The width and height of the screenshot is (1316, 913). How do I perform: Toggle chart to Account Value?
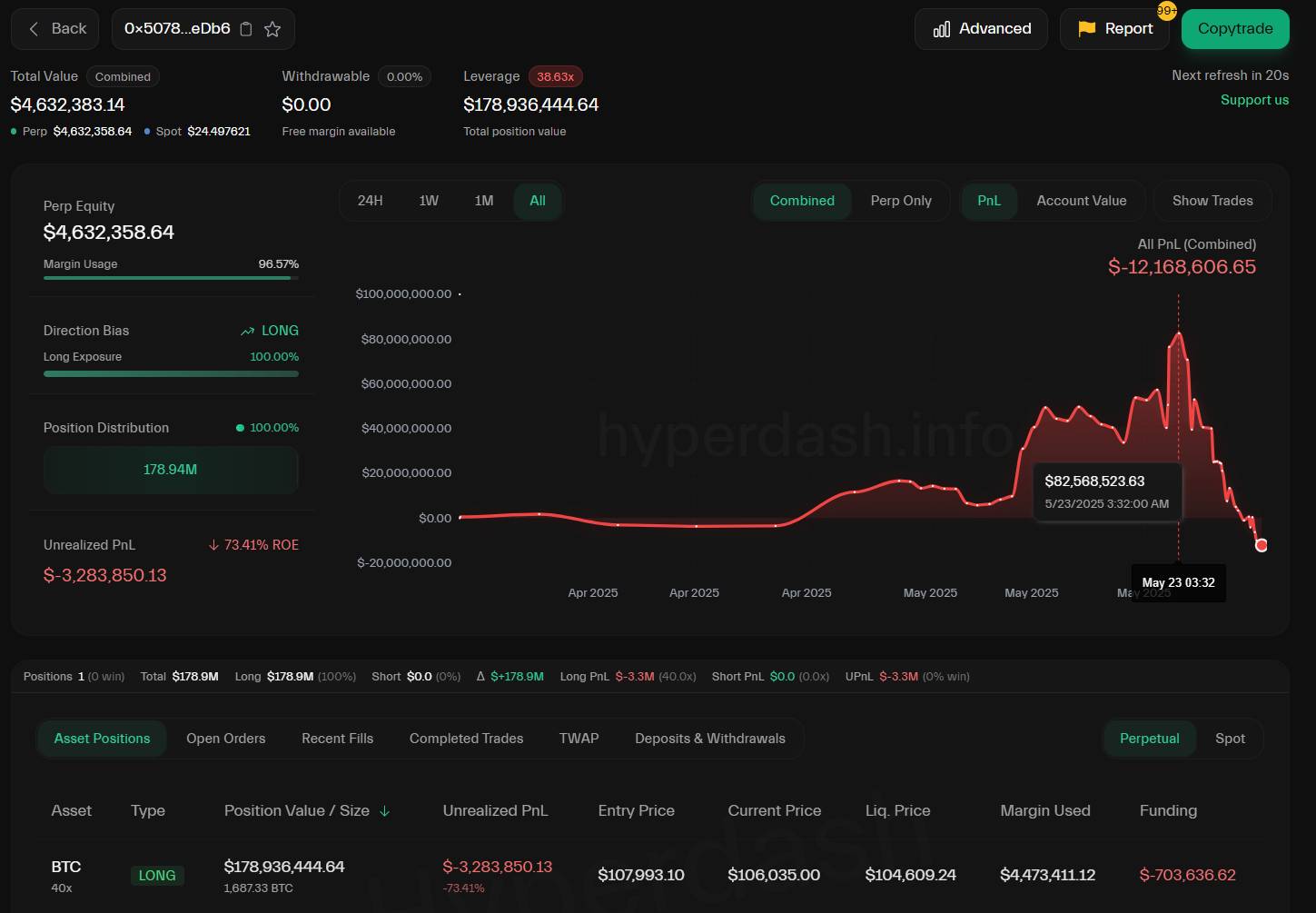(x=1081, y=201)
